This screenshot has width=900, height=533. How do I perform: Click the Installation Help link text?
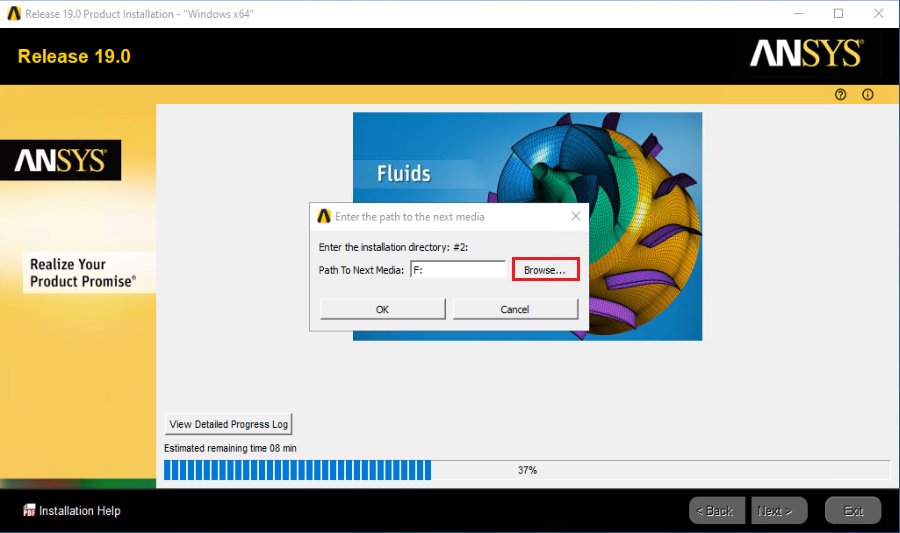pos(80,511)
